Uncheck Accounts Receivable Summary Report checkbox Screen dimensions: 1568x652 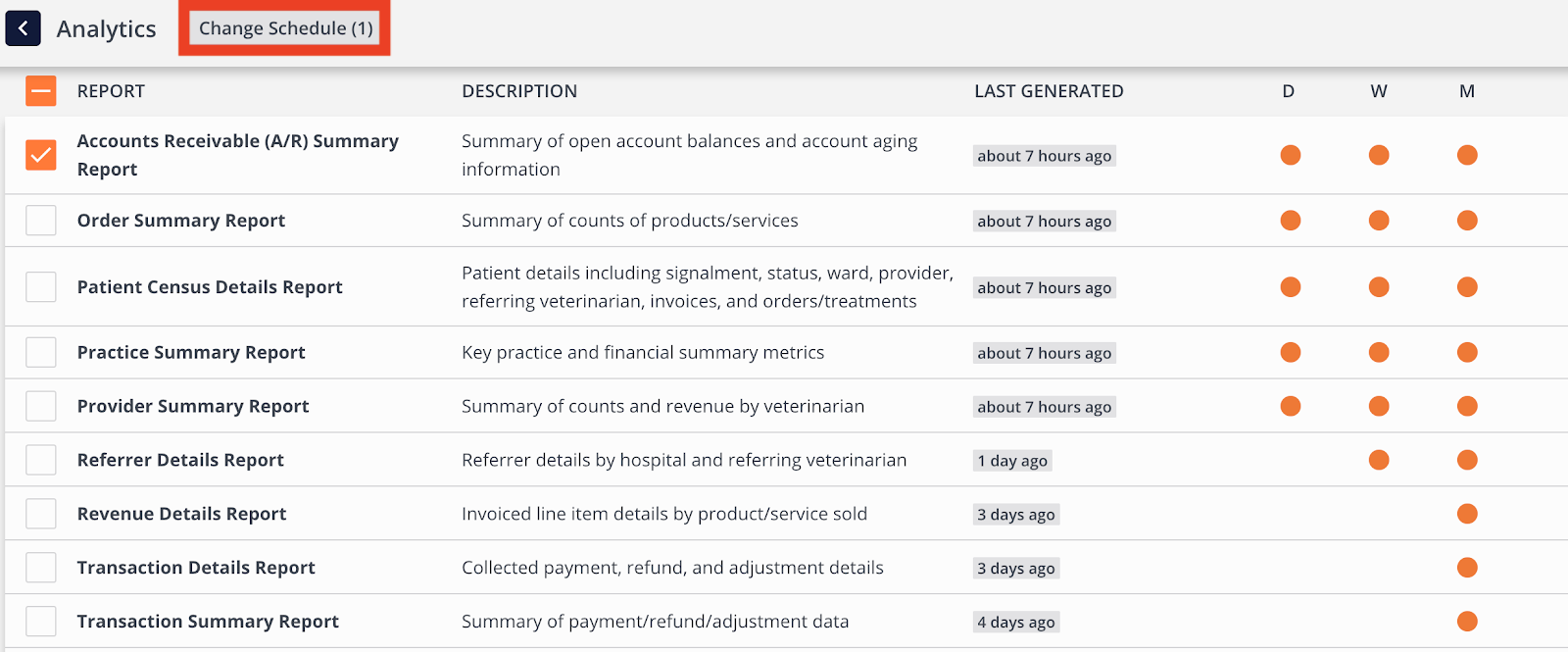tap(41, 155)
